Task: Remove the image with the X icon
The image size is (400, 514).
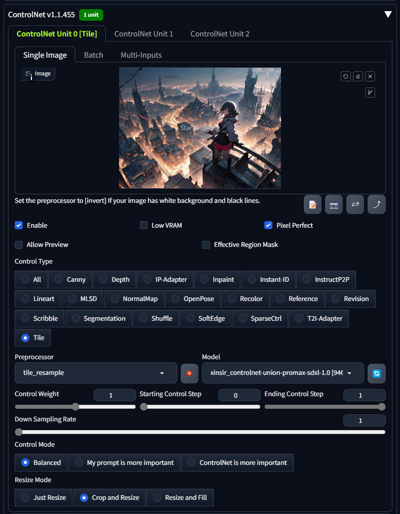Action: click(370, 77)
